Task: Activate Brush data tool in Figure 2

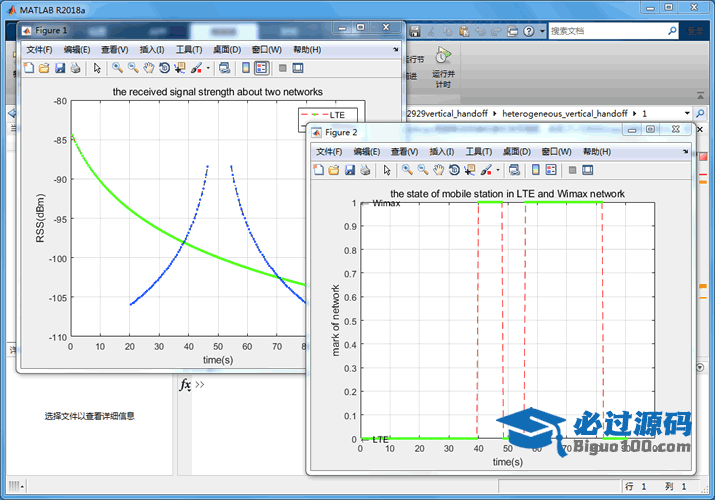Action: (486, 170)
